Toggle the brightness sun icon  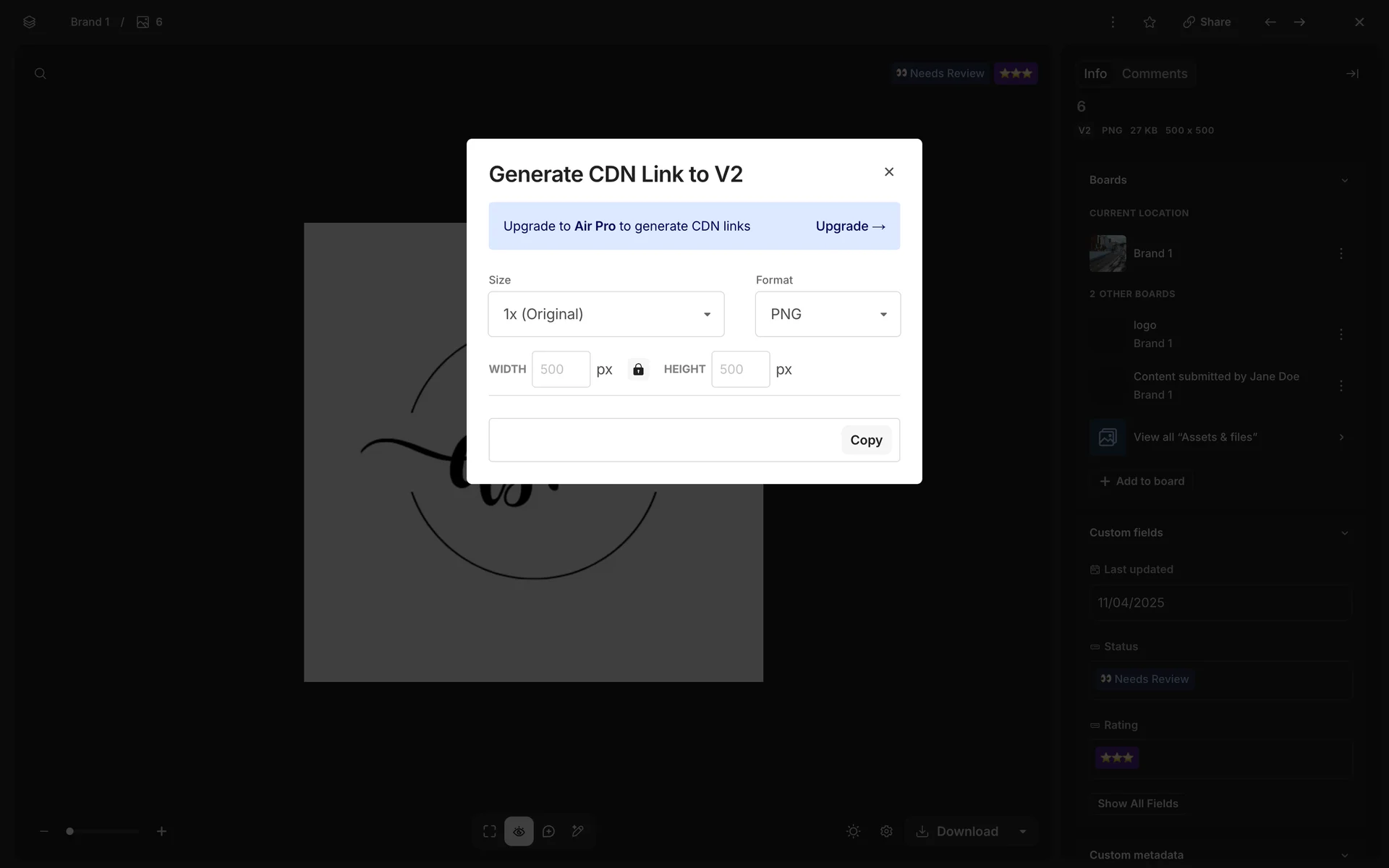click(853, 832)
